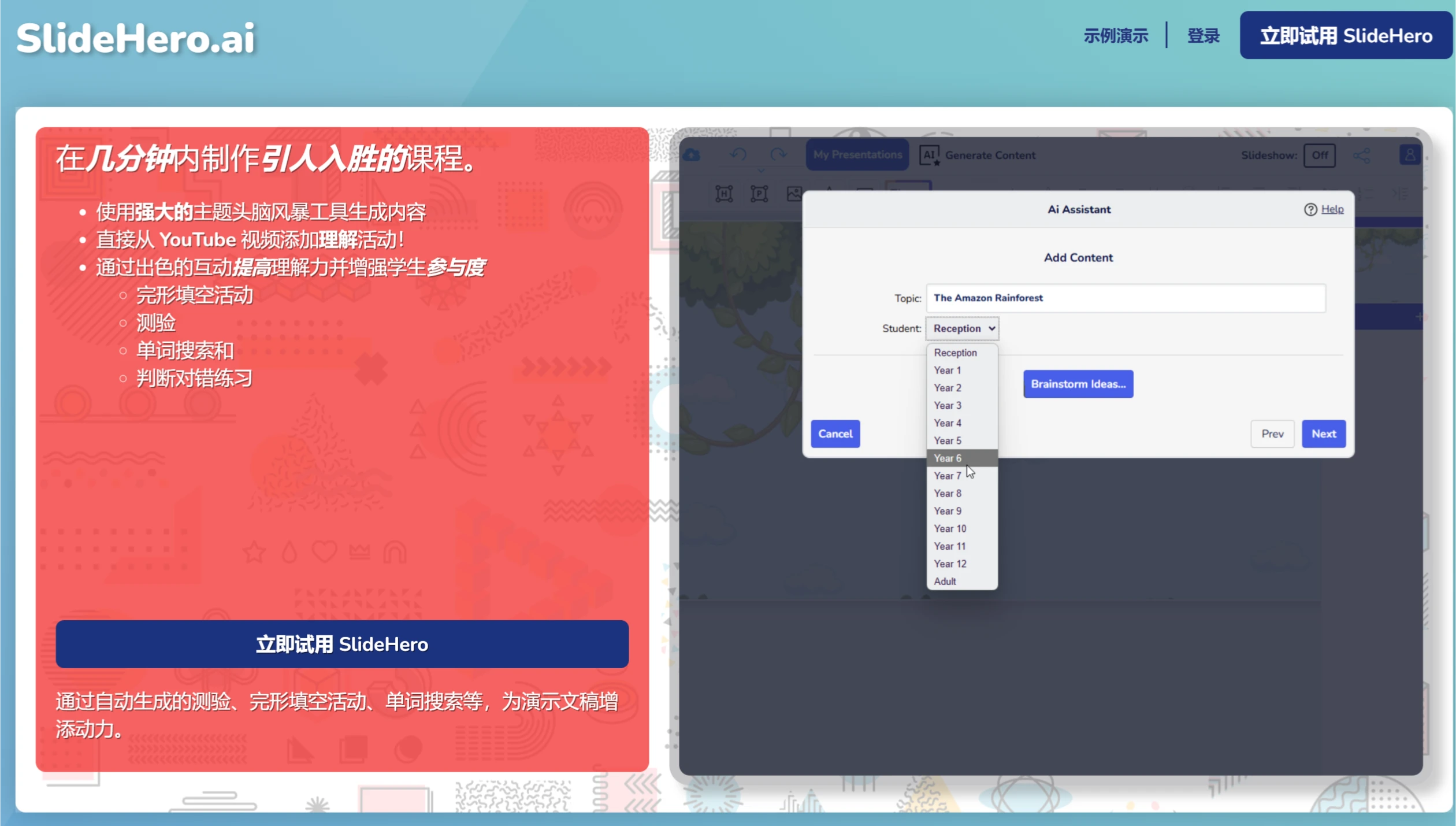Turn the Slideshow toggle On
This screenshot has height=826, width=1456.
coord(1320,155)
